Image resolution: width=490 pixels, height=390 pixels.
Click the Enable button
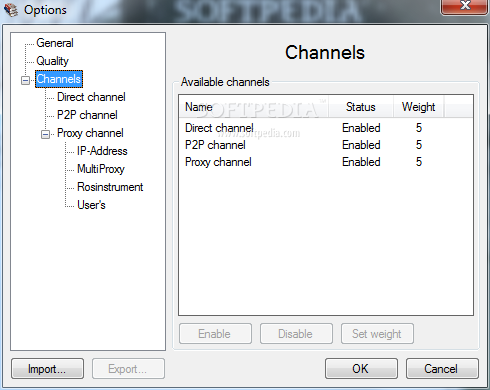click(215, 334)
